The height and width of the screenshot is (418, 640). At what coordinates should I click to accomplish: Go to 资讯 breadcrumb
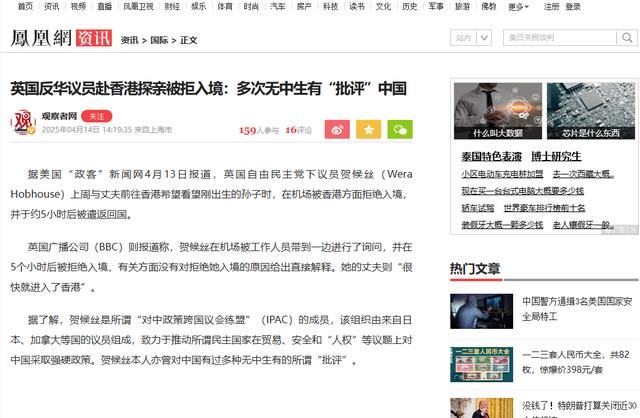(129, 40)
